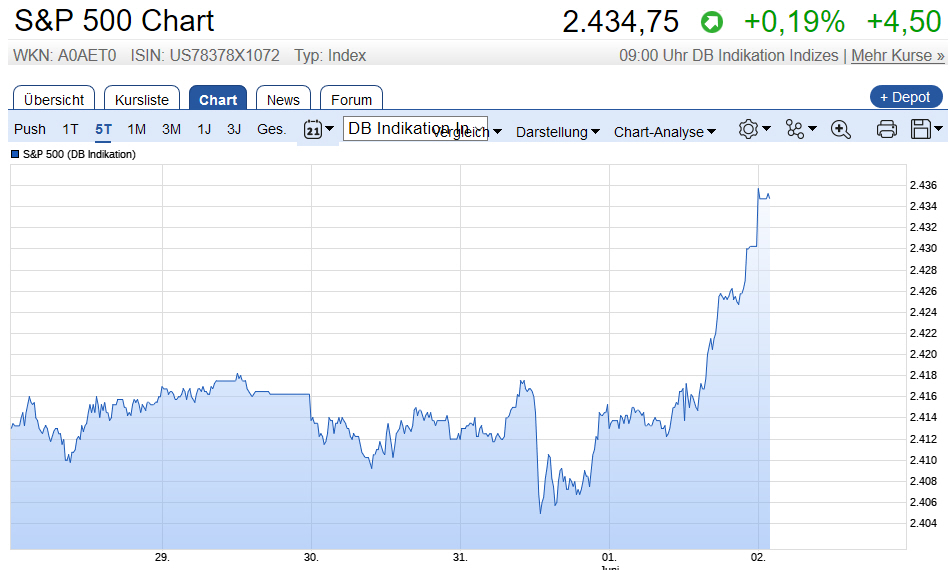Switch to the Übersicht tab
This screenshot has height=570, width=950.
point(55,99)
